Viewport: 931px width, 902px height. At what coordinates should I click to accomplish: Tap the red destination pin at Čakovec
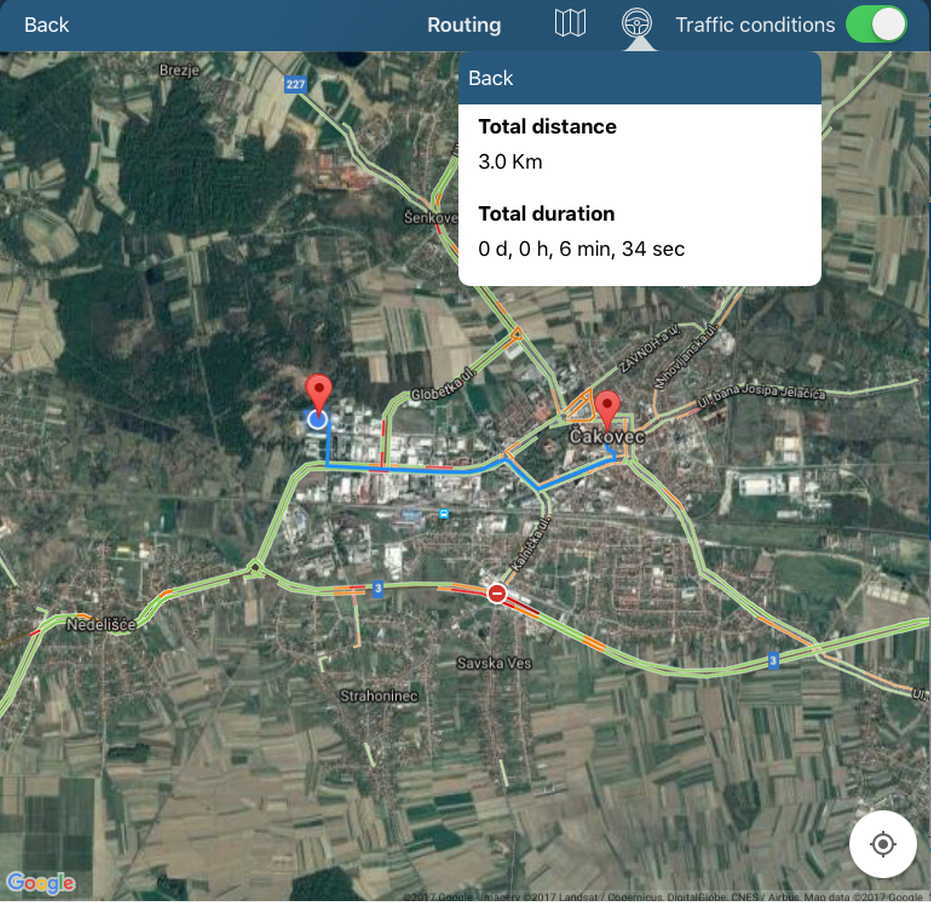click(607, 408)
